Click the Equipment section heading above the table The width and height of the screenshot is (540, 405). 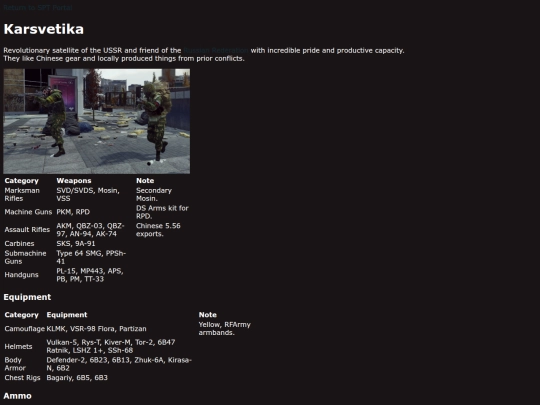pyautogui.click(x=27, y=297)
